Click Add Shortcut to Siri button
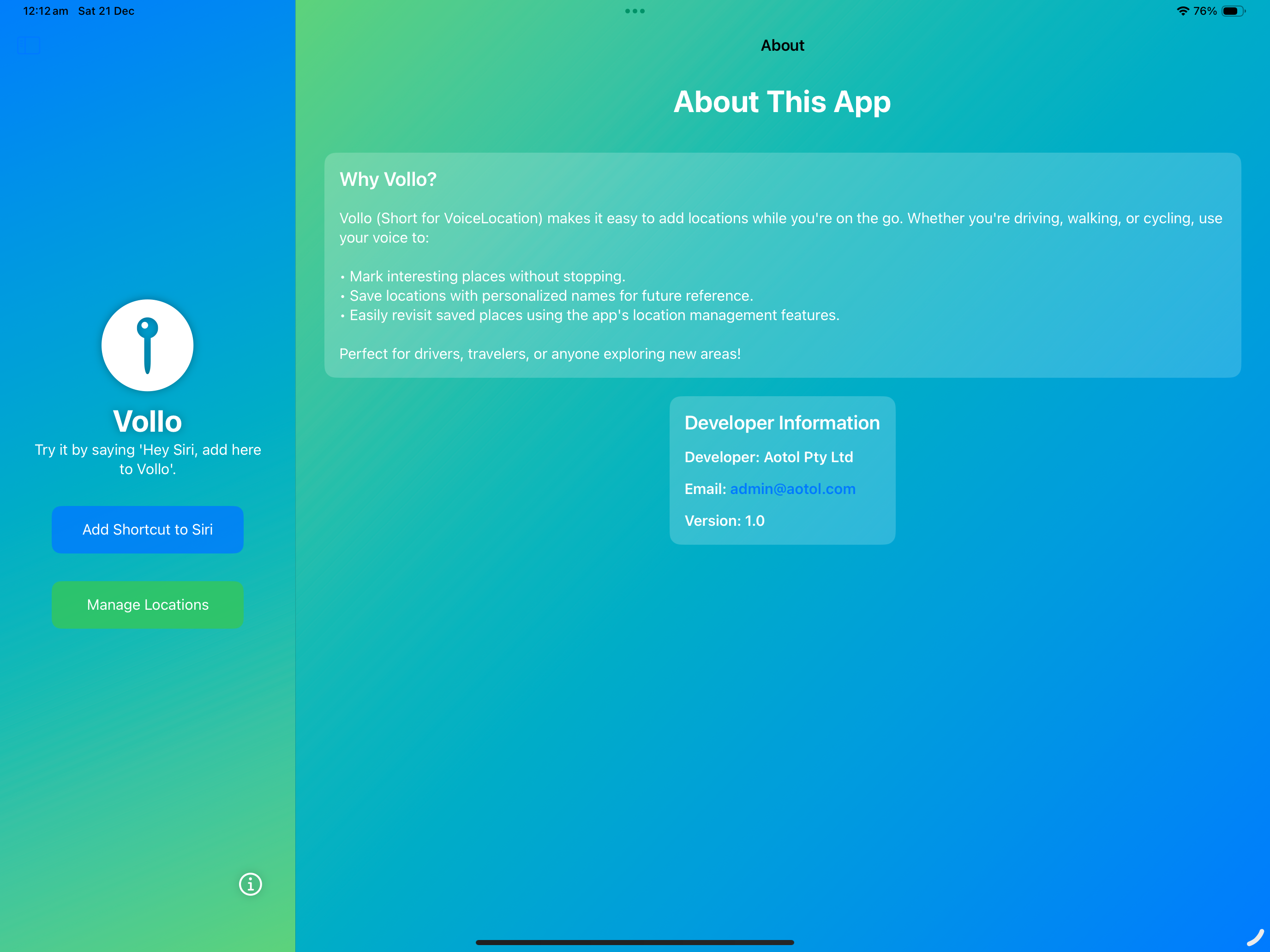Image resolution: width=1270 pixels, height=952 pixels. click(x=148, y=529)
